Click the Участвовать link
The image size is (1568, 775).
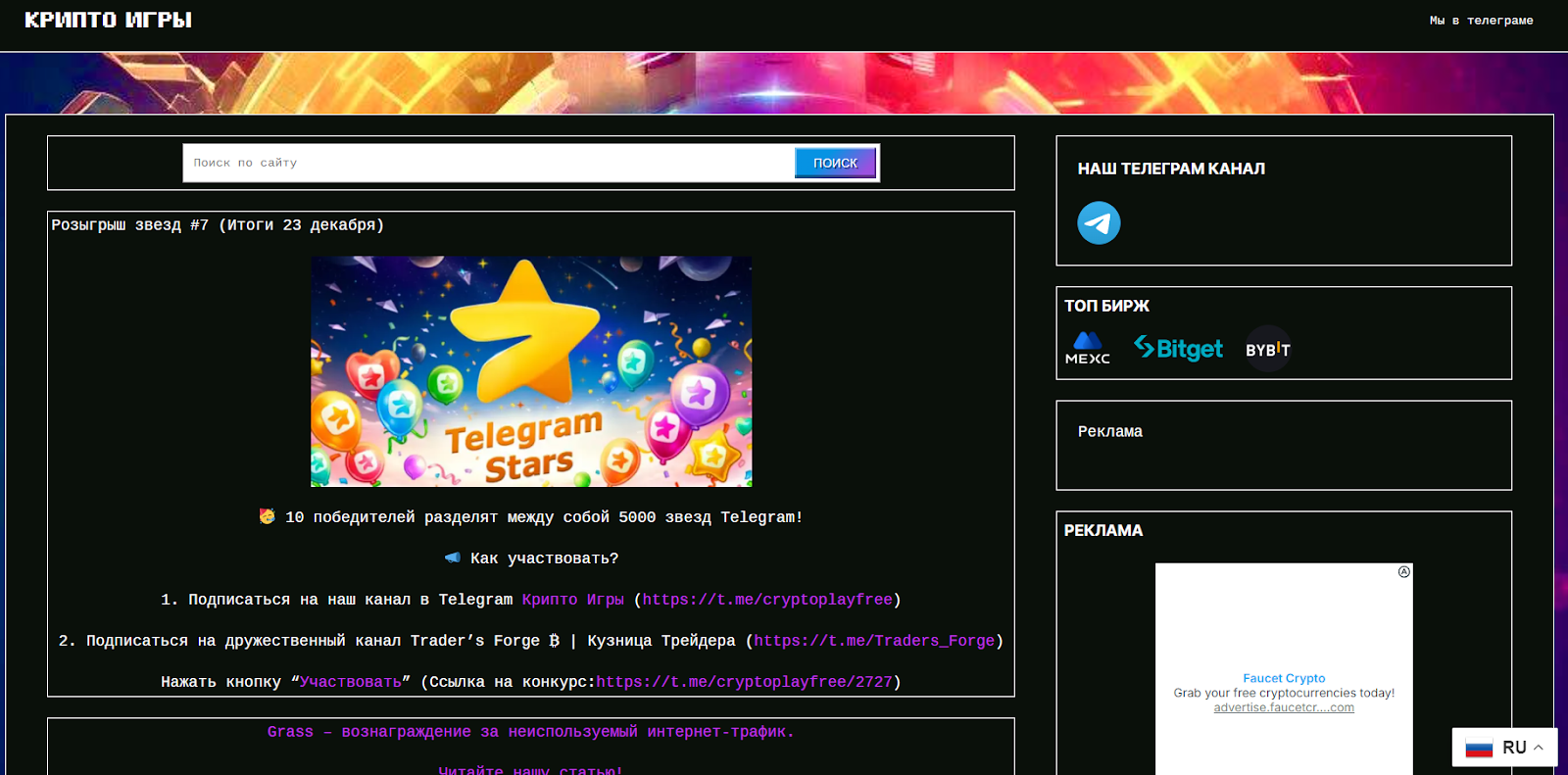coord(351,682)
